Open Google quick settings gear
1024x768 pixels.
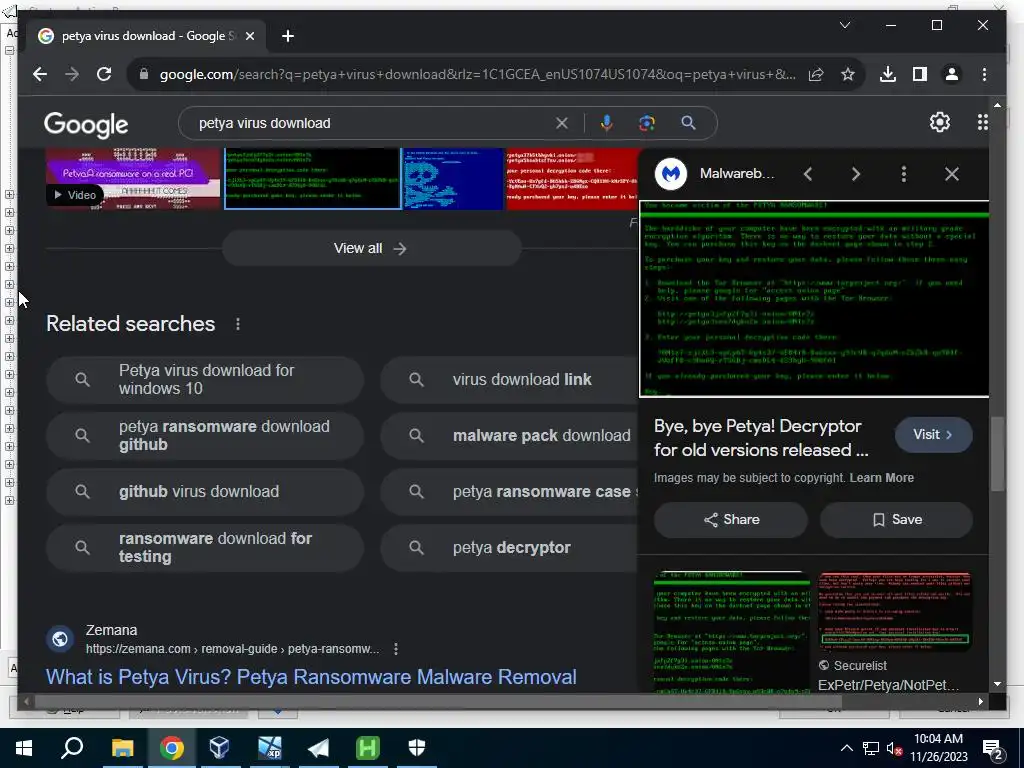(x=940, y=122)
